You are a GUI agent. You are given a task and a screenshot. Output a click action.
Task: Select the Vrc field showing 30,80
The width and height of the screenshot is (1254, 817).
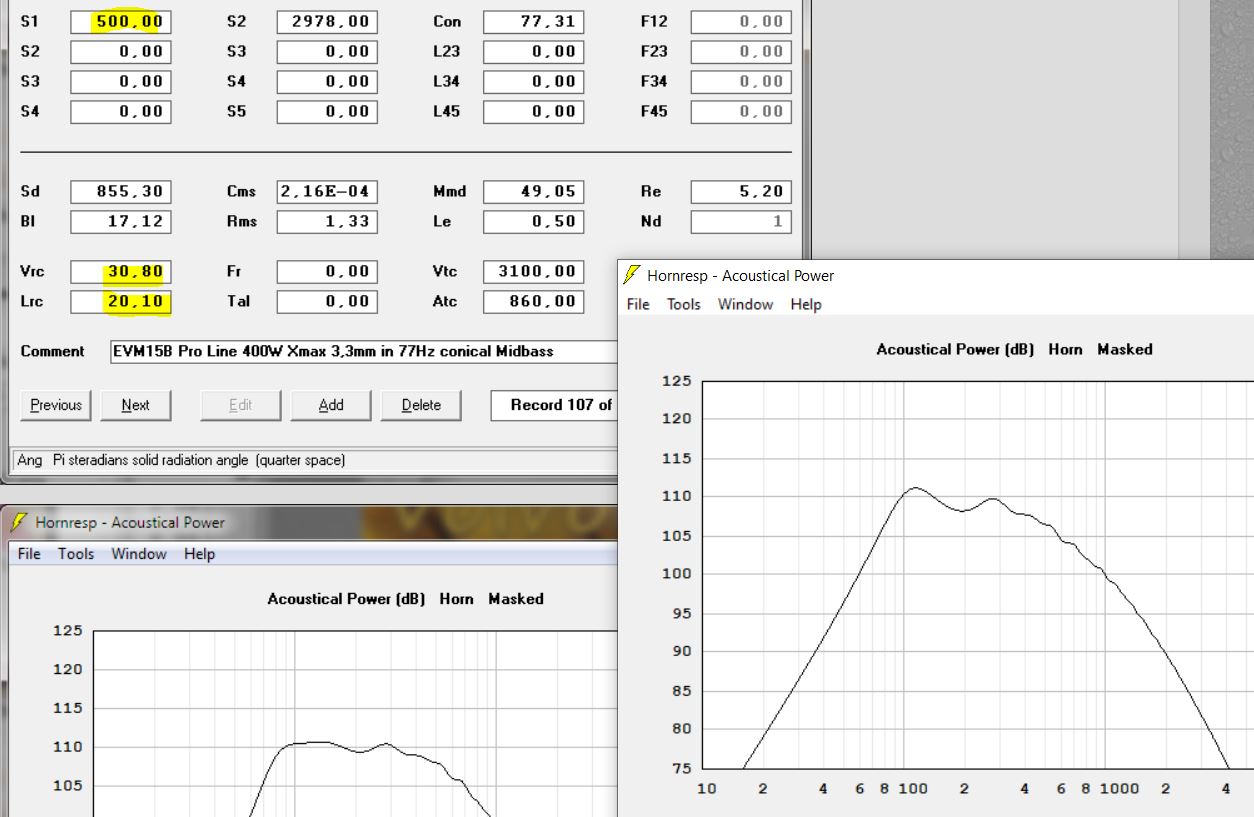[x=121, y=272]
